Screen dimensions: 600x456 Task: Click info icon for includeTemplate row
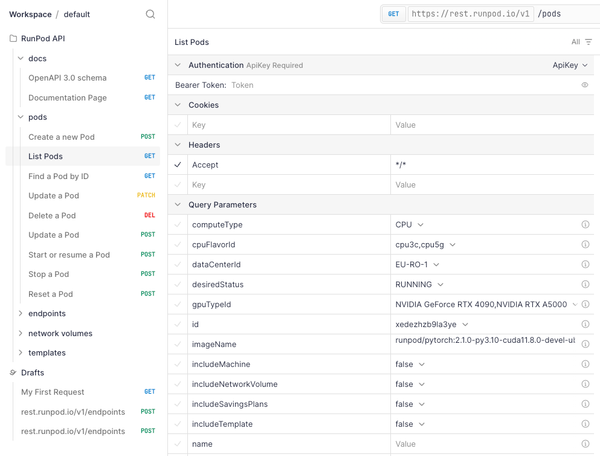click(x=585, y=424)
